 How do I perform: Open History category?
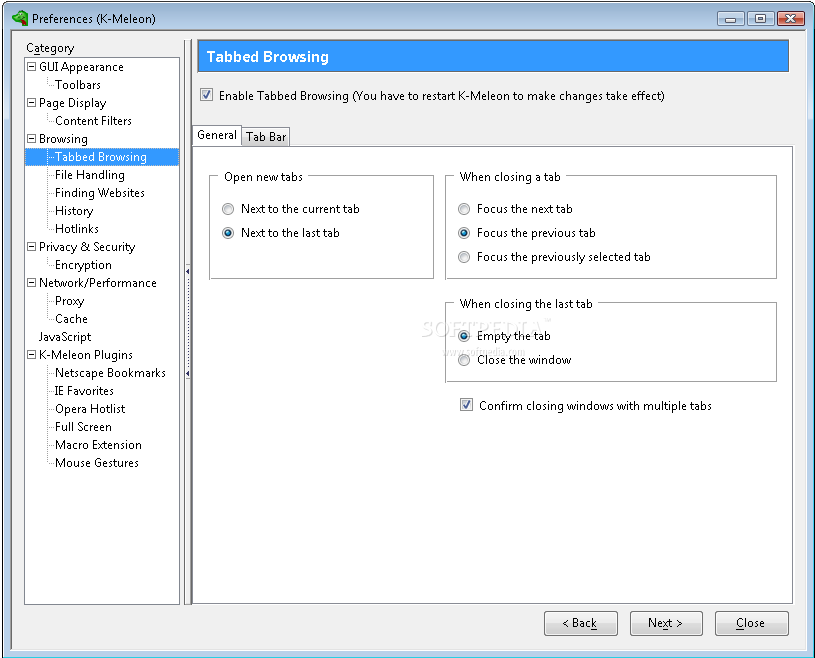coord(74,211)
